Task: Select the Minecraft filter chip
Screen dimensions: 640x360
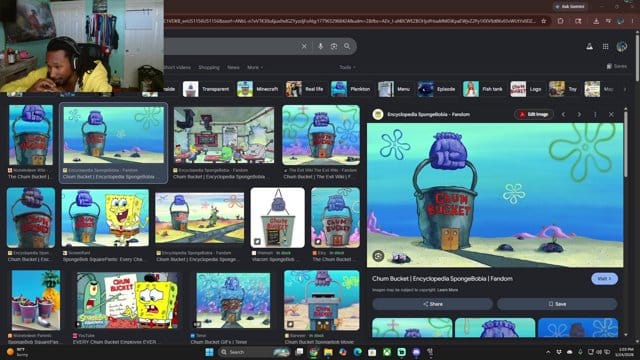Action: (x=258, y=89)
